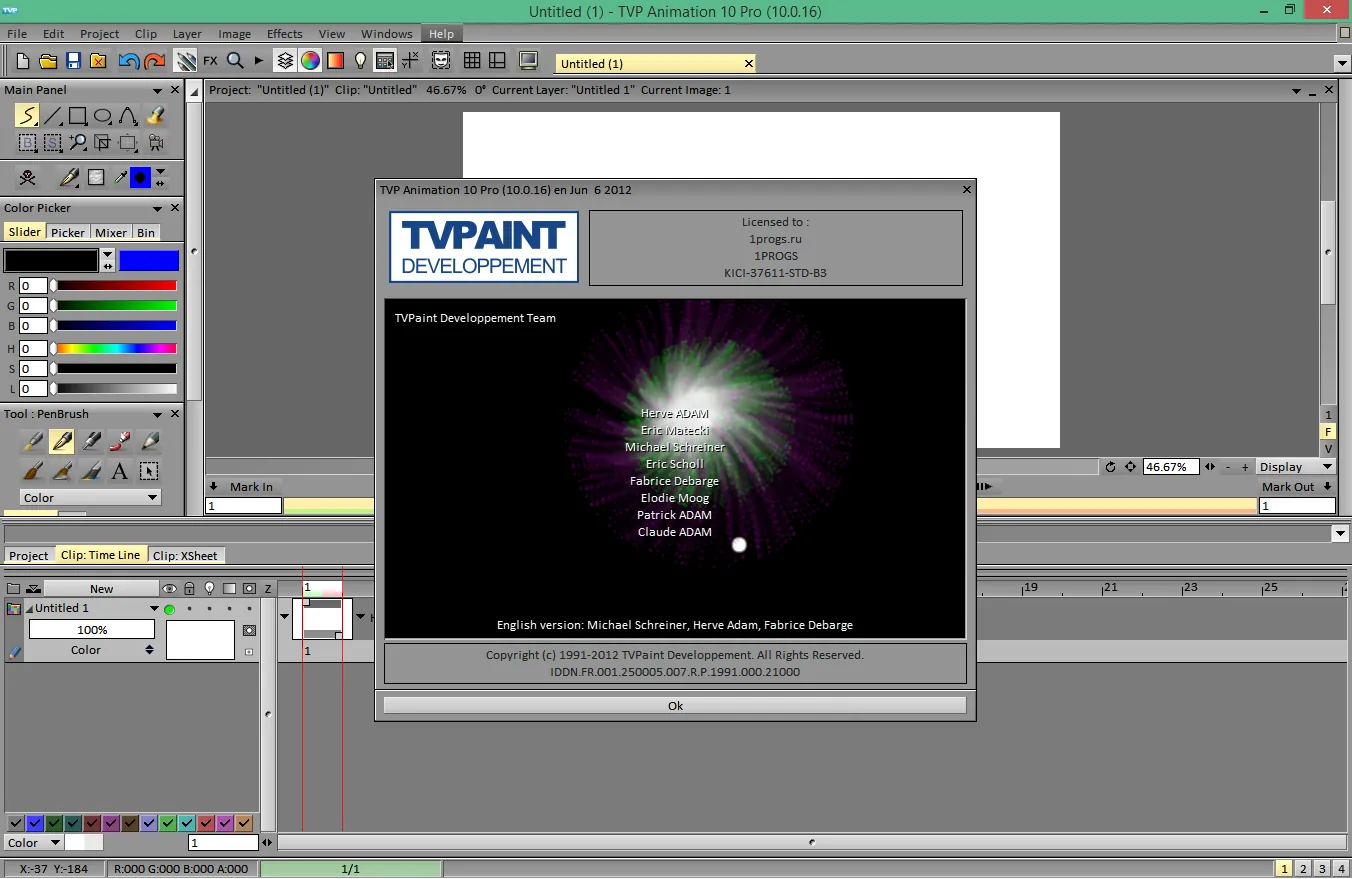Toggle the padlock lock column header
1352x879 pixels.
[x=189, y=589]
